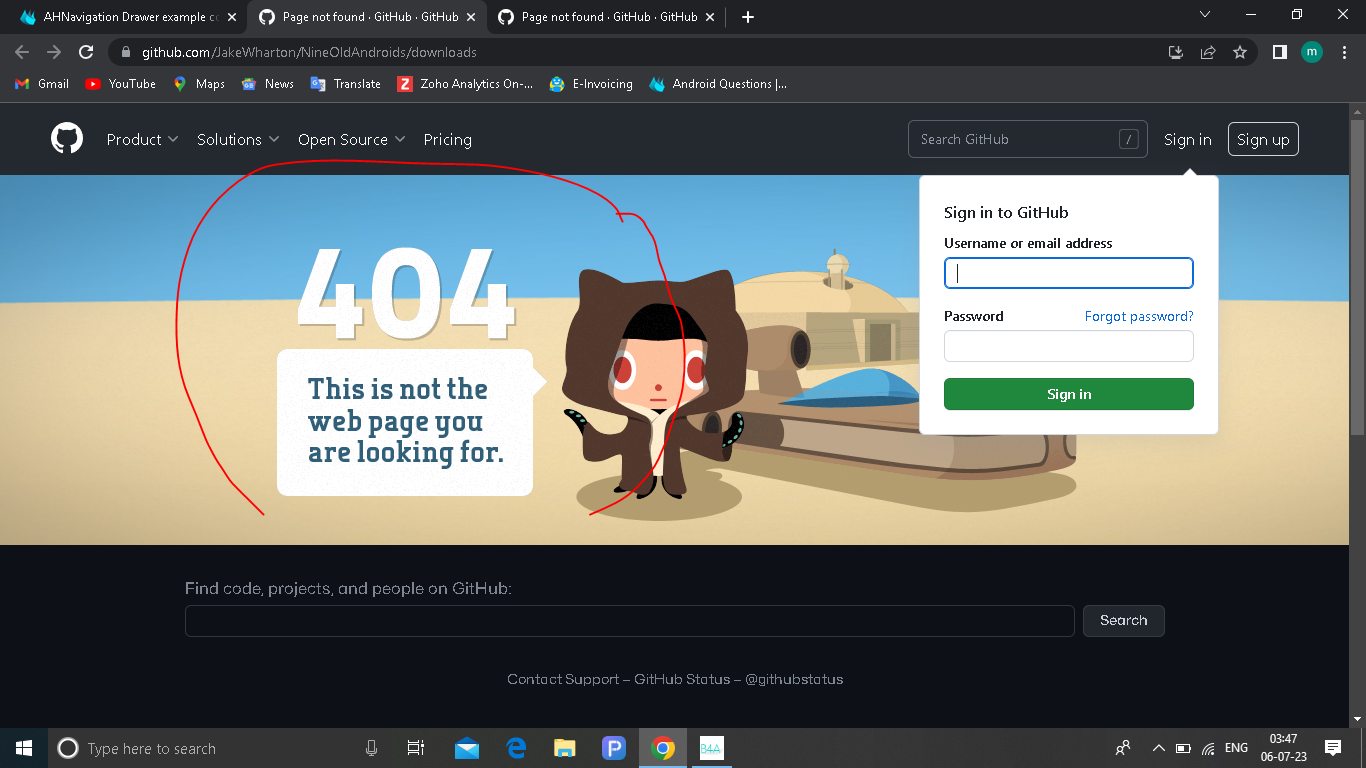Open the Windows Start menu
This screenshot has height=768, width=1366.
(x=24, y=748)
